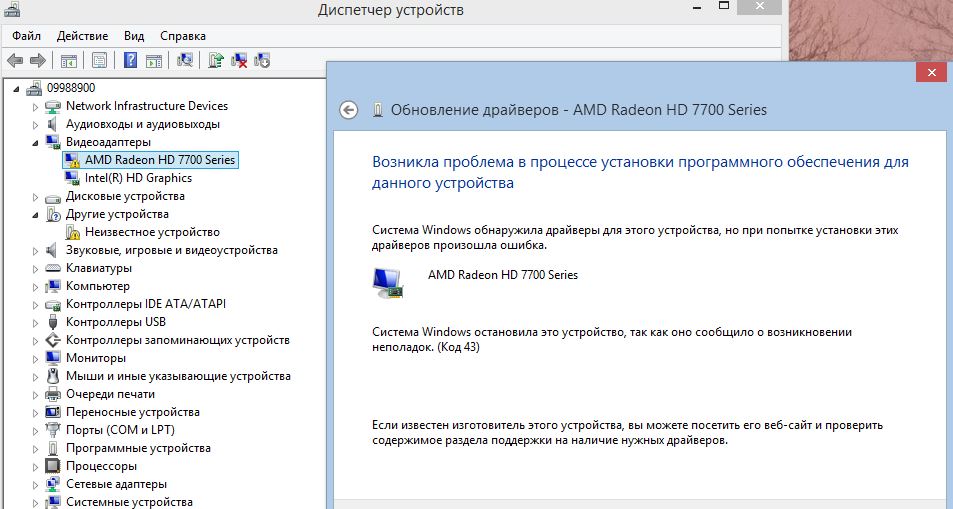Image resolution: width=953 pixels, height=509 pixels.
Task: Click the computer icon beside root node 09988900
Action: click(34, 88)
